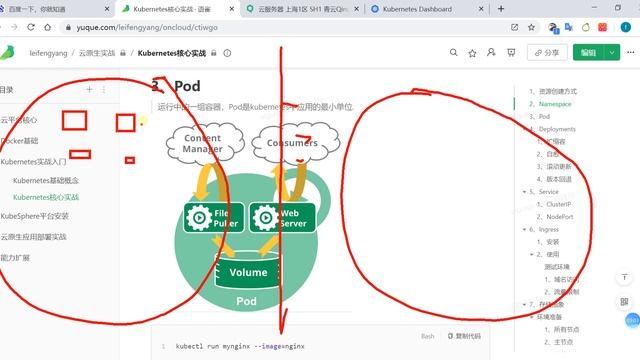Click the open-in-app icon in the address bar
640x360 pixels.
pyautogui.click(x=514, y=27)
